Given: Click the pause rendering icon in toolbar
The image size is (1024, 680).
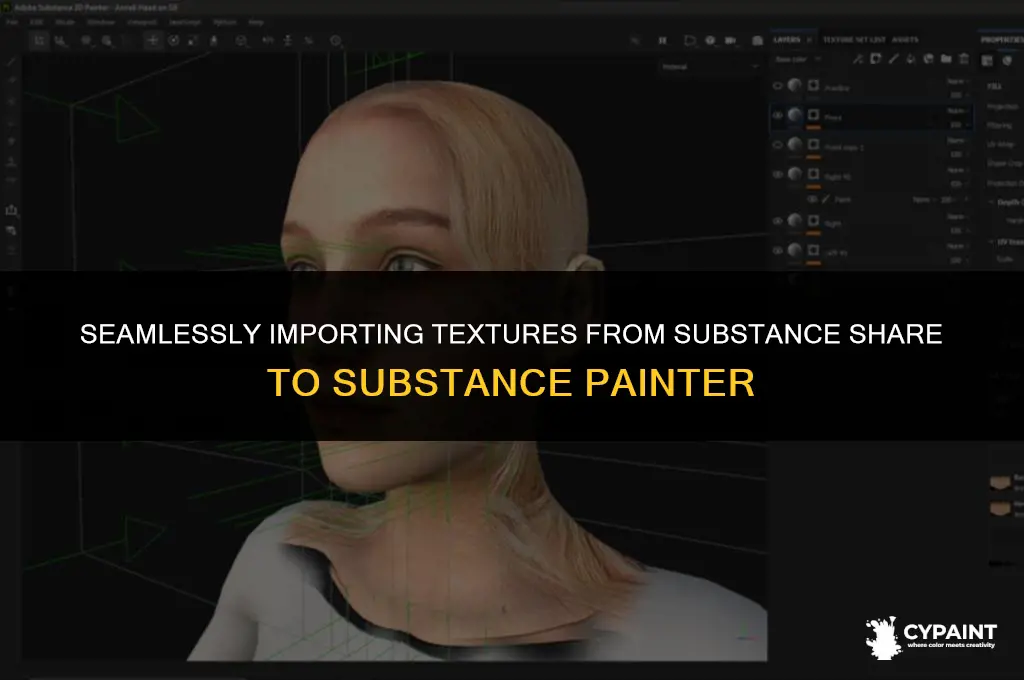Looking at the screenshot, I should [x=662, y=40].
